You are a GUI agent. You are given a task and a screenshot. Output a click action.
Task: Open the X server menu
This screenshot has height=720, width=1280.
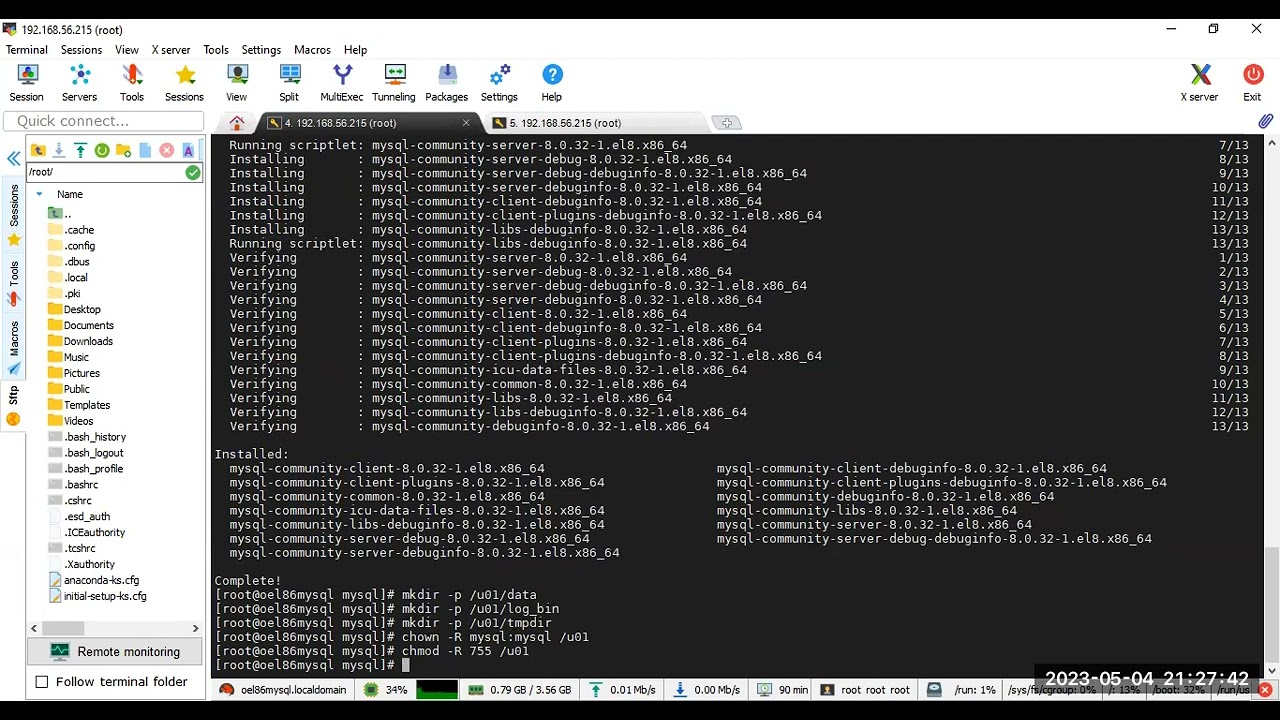click(171, 49)
